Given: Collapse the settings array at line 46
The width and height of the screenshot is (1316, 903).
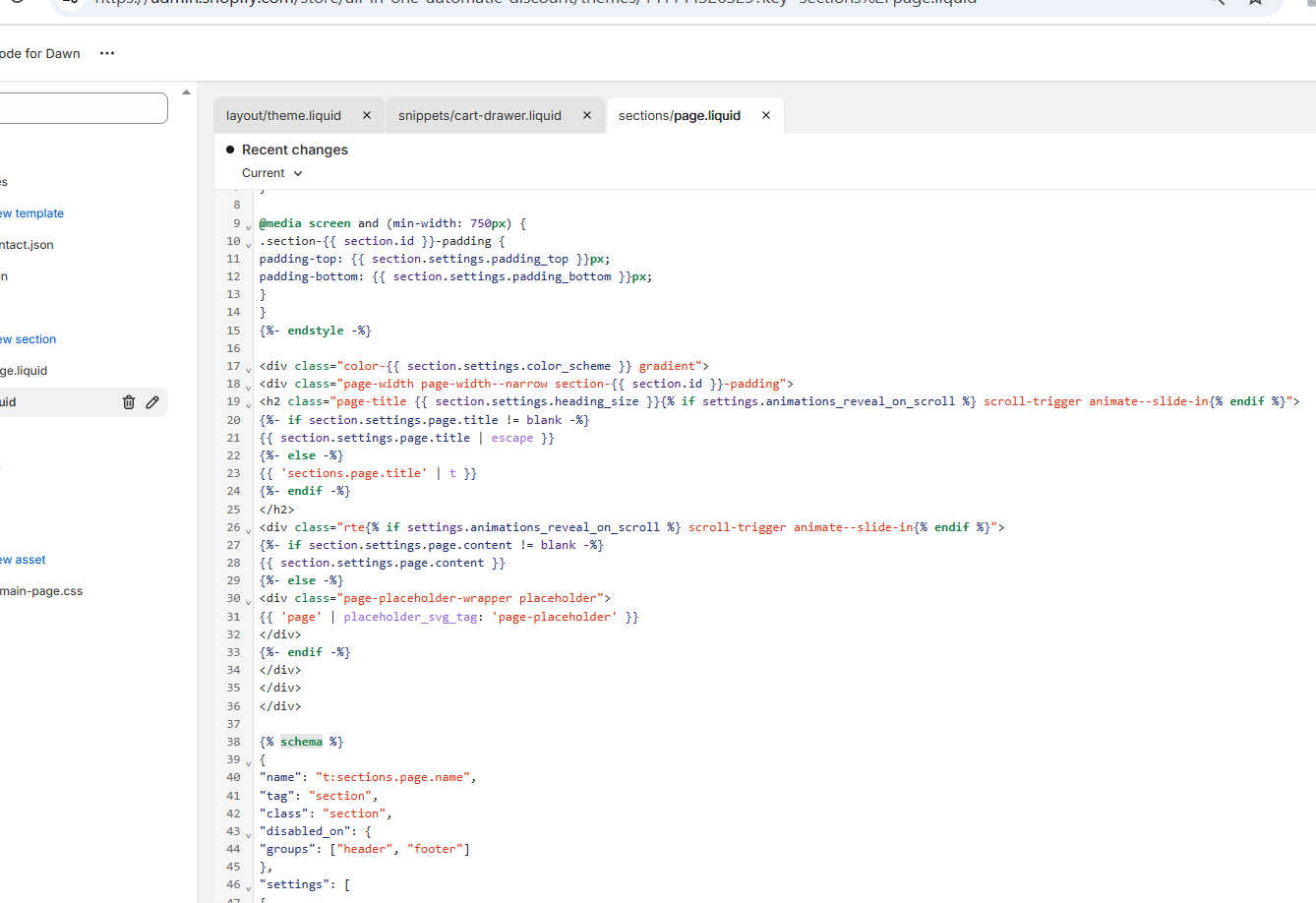Looking at the screenshot, I should click(248, 887).
